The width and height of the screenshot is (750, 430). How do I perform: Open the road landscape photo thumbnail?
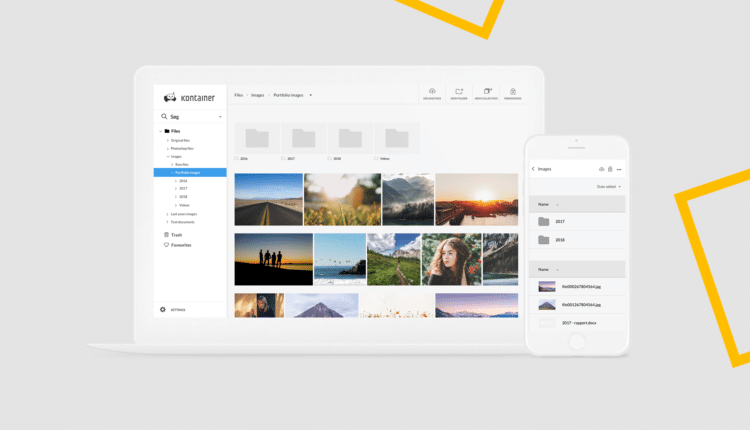268,199
